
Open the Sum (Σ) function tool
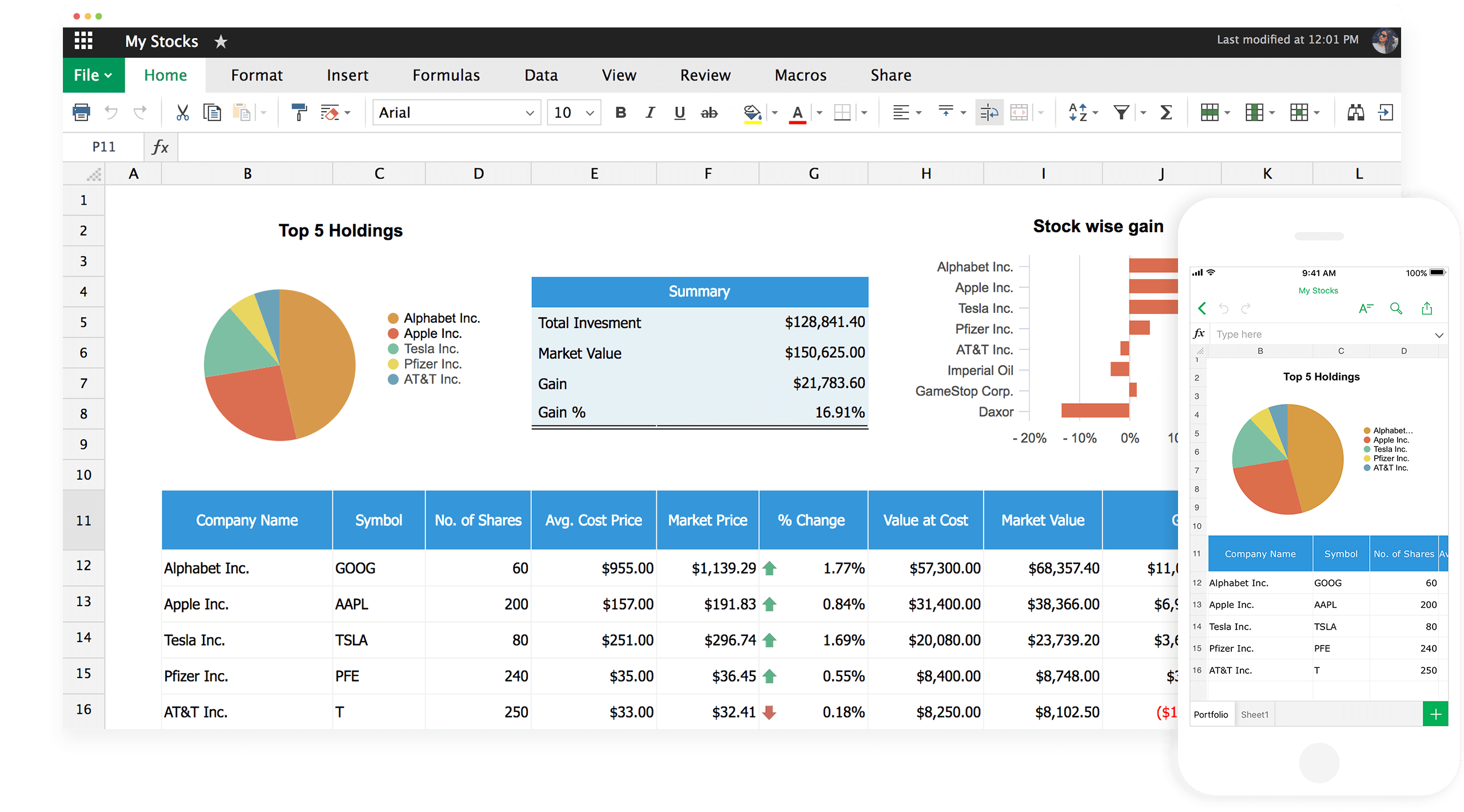pyautogui.click(x=1166, y=112)
